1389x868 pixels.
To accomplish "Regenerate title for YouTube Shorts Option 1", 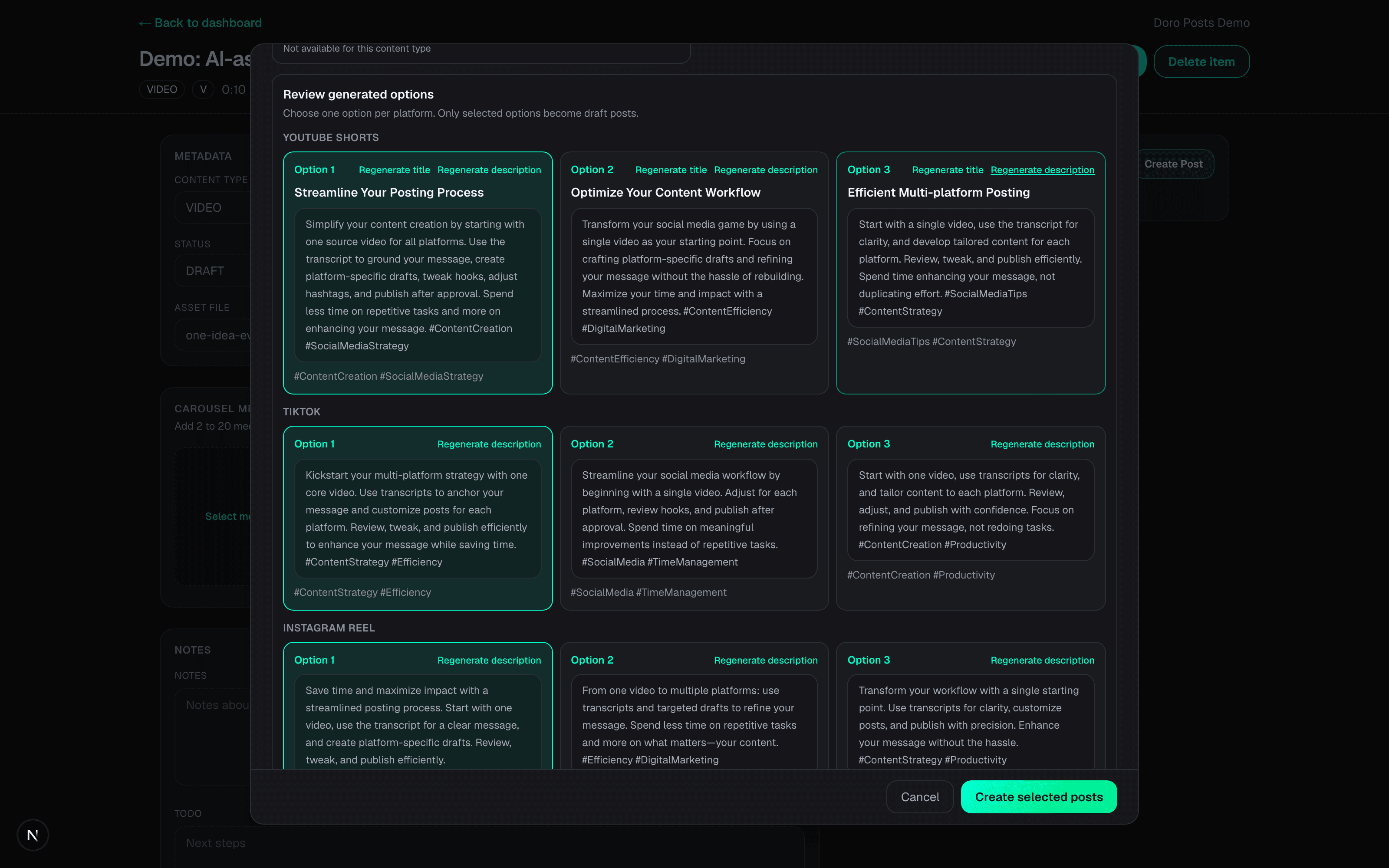I will 394,170.
